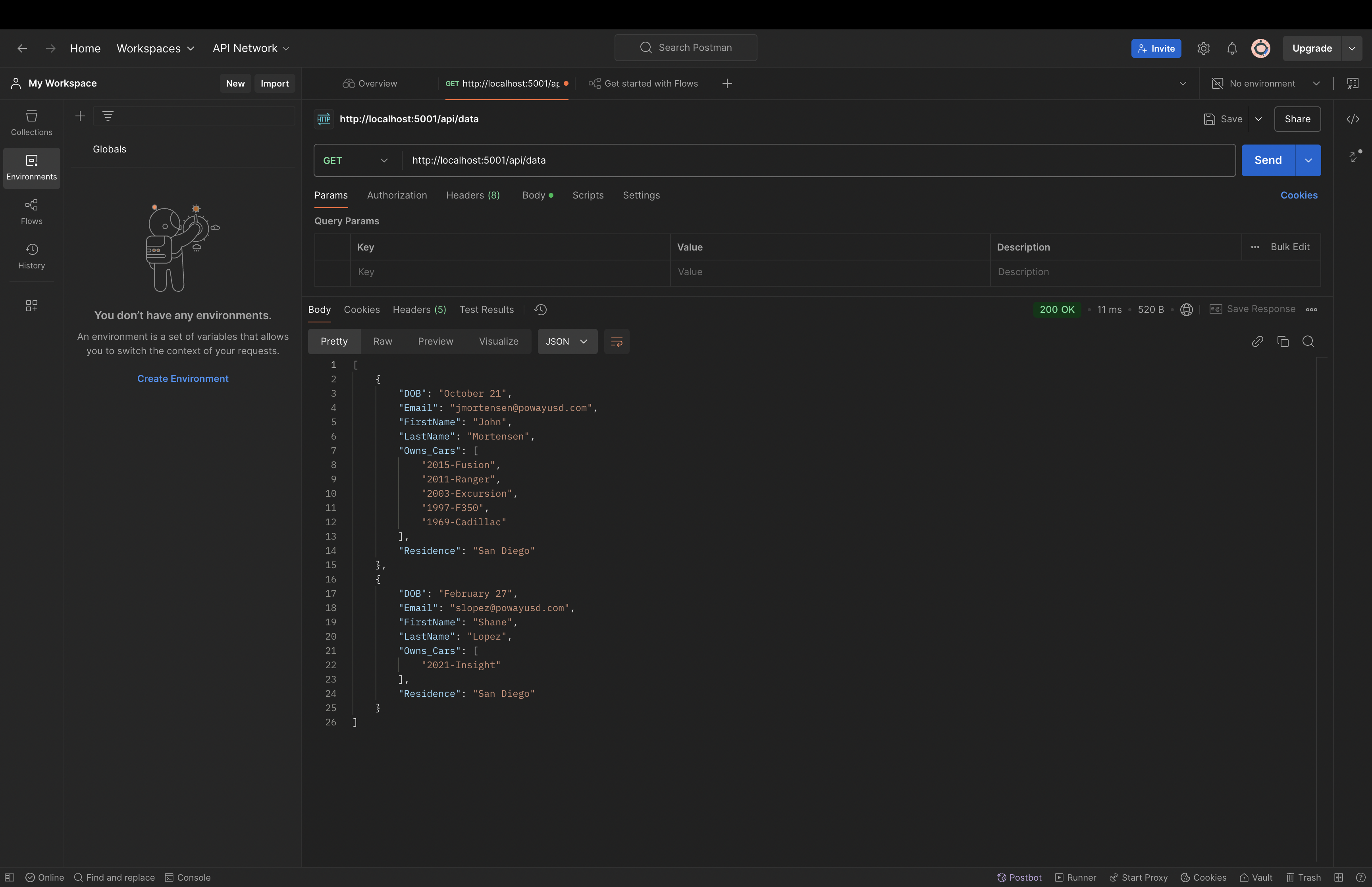Toggle two-pane view icon in status bar
The image size is (1372, 887).
pos(1339,877)
